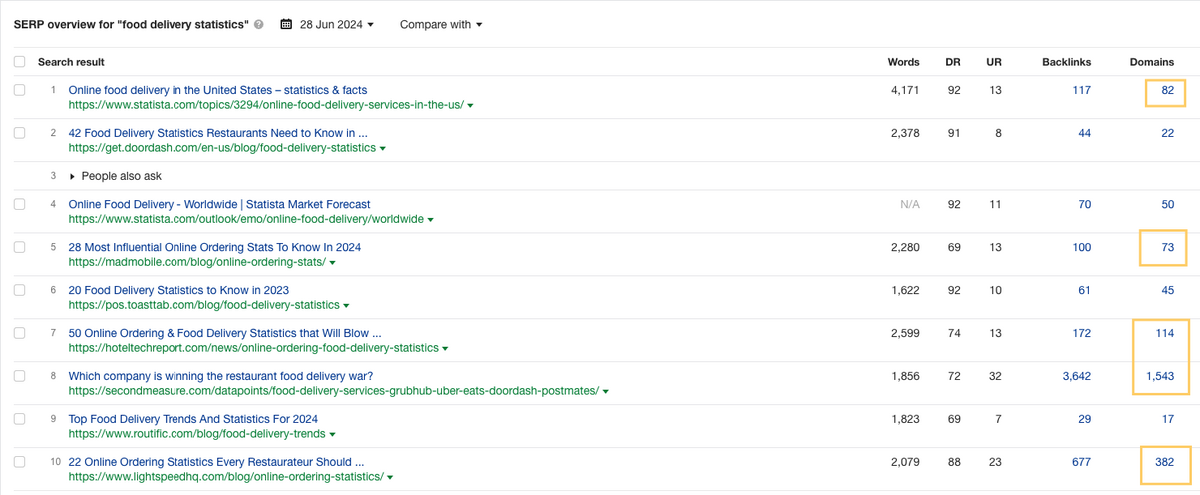Click the N/A words value for Statista Market Forecast
Image resolution: width=1200 pixels, height=495 pixels.
(x=908, y=204)
